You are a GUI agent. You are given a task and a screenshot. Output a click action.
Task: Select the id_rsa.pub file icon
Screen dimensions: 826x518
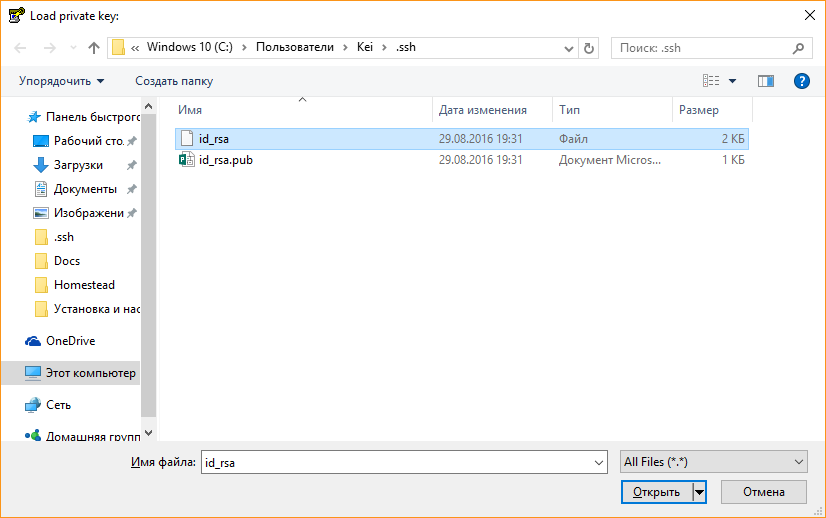185,160
